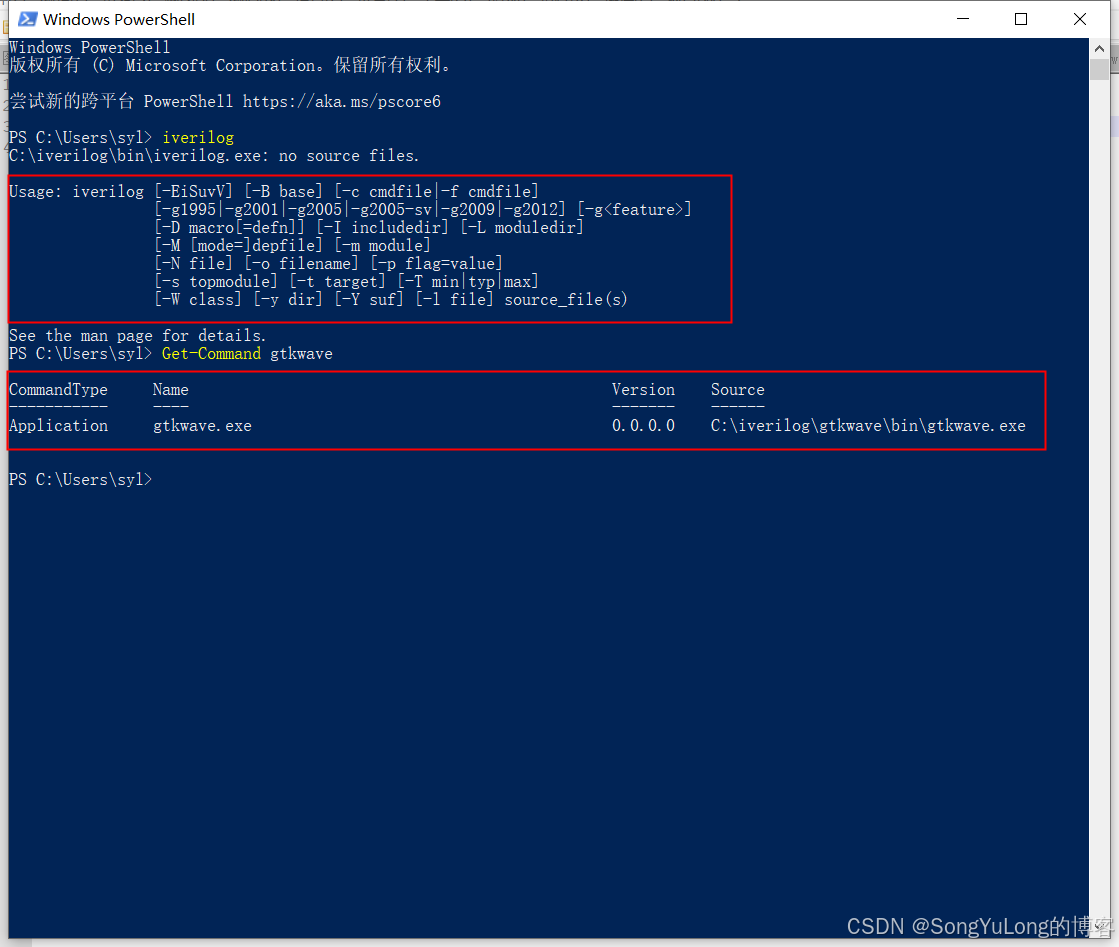Screen dimensions: 1119x947
Task: Click the '[-g1995|-g2001|-g2005' options text
Action: [249, 210]
